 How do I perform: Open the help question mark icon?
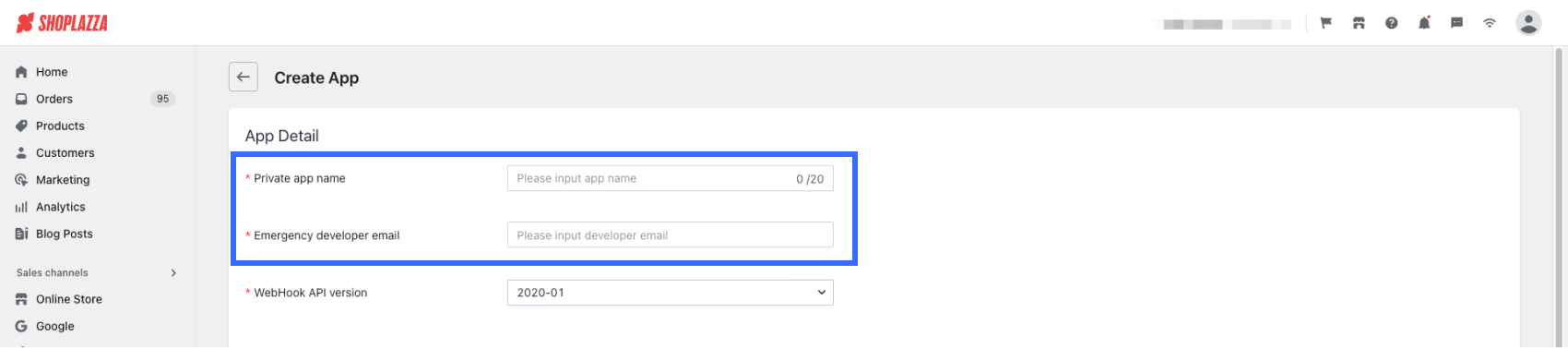tap(1391, 23)
